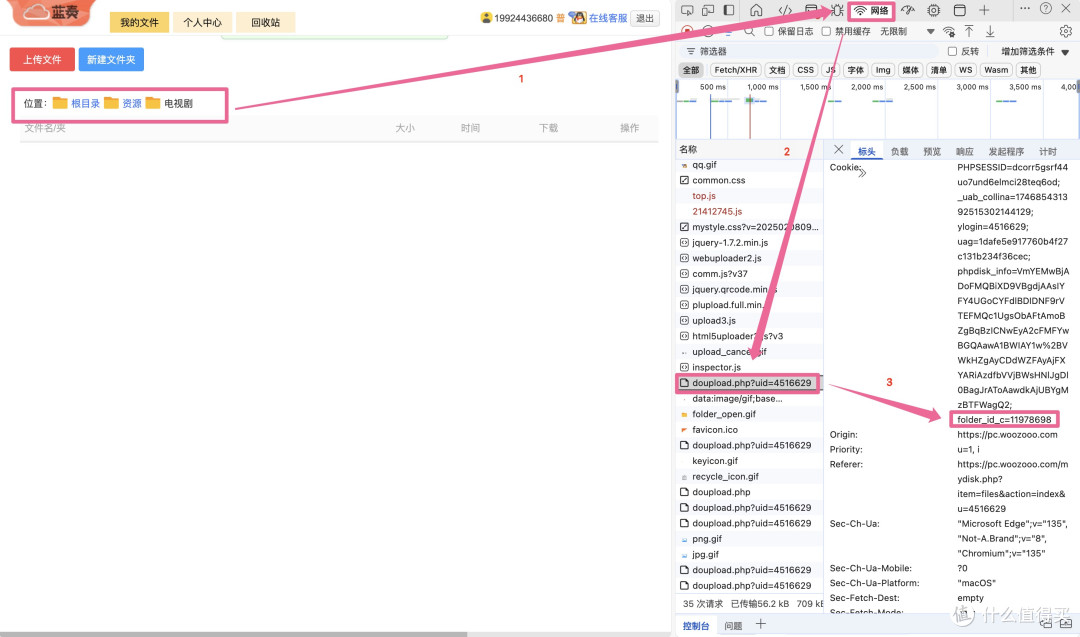Image resolution: width=1080 pixels, height=637 pixels.
Task: Toggle the Img request filter
Action: [883, 70]
